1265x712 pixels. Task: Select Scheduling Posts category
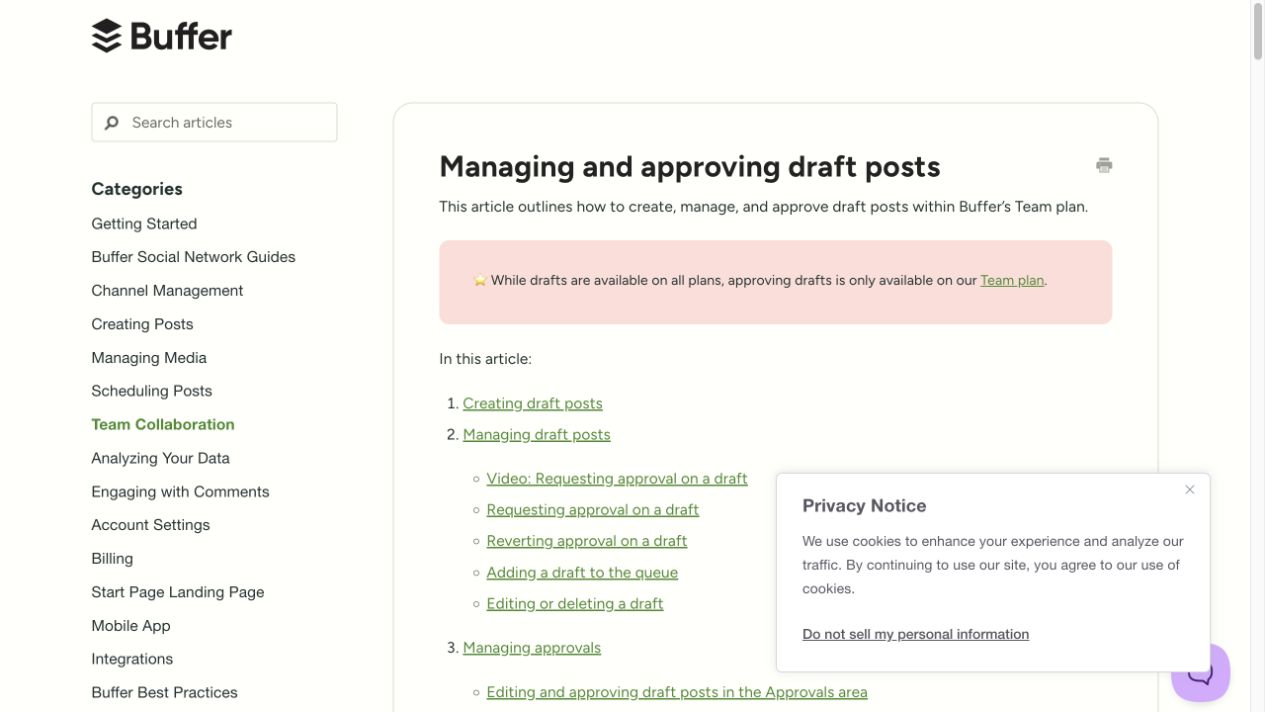pyautogui.click(x=151, y=391)
